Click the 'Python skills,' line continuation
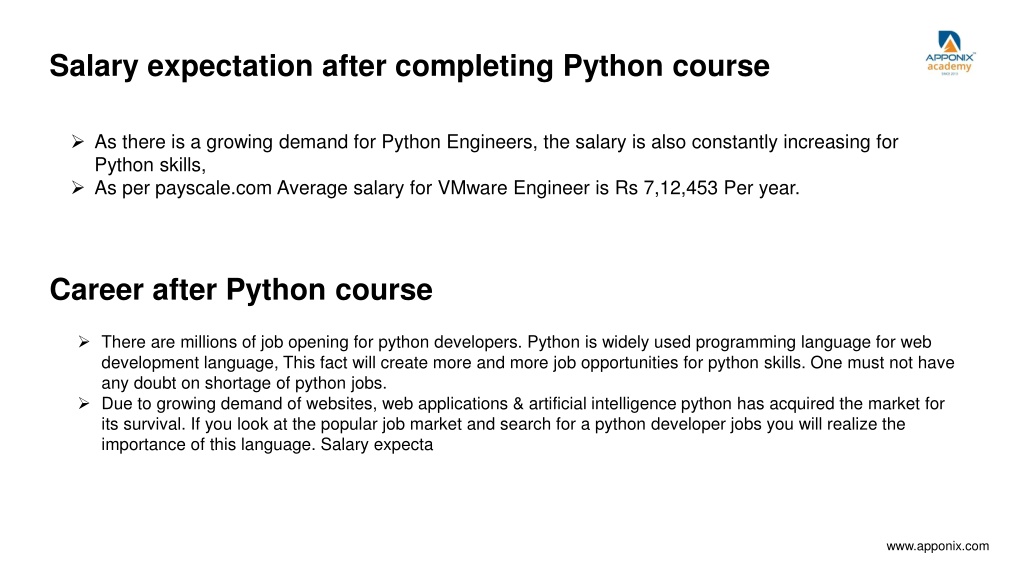1024x576 pixels. point(150,165)
